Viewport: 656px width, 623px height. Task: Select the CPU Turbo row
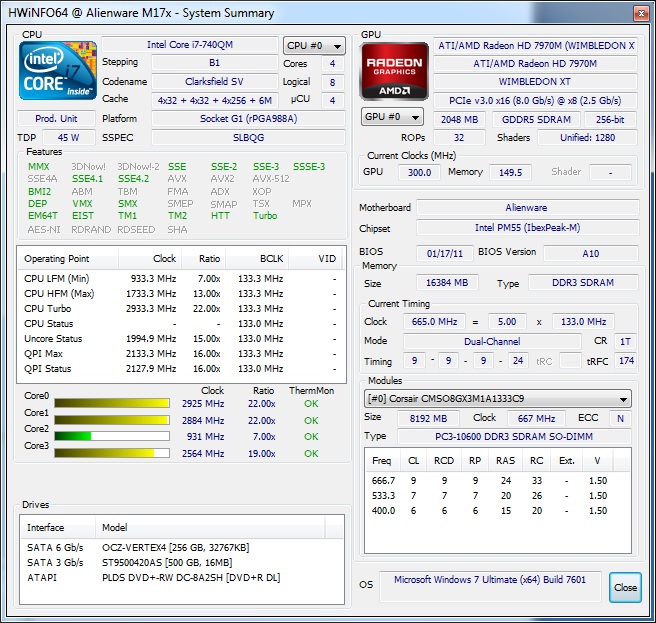click(x=181, y=309)
